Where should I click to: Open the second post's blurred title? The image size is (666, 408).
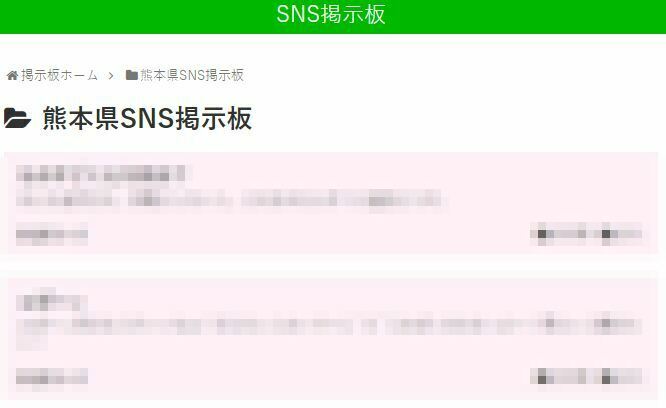tap(52, 300)
